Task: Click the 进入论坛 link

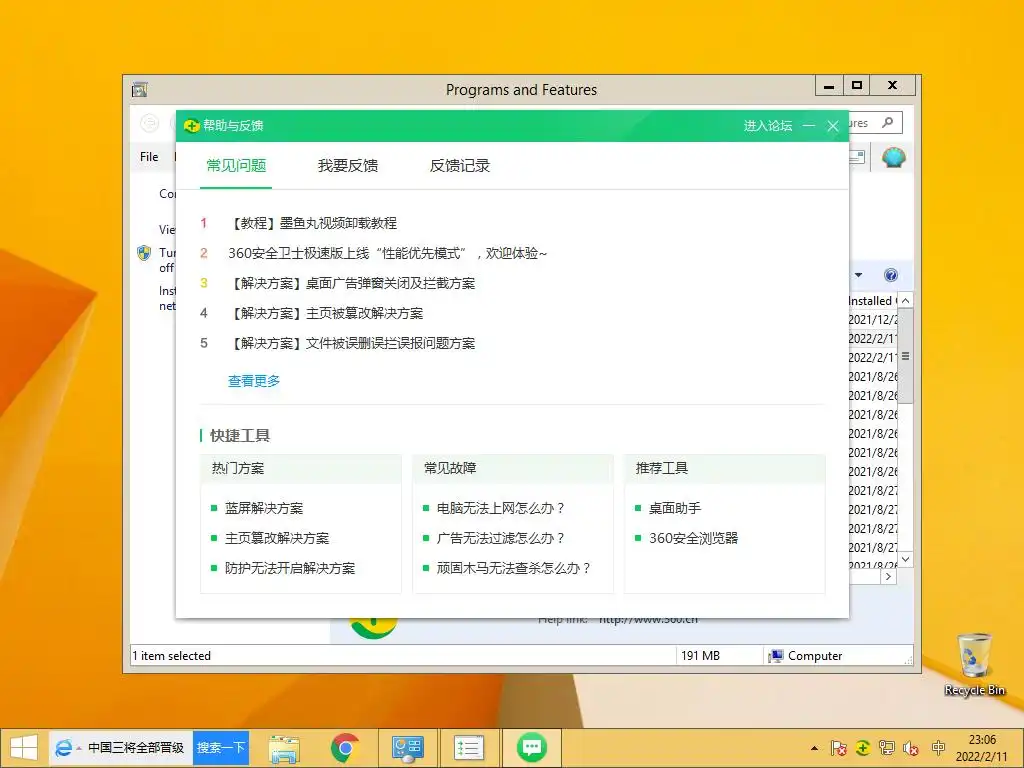Action: (767, 125)
